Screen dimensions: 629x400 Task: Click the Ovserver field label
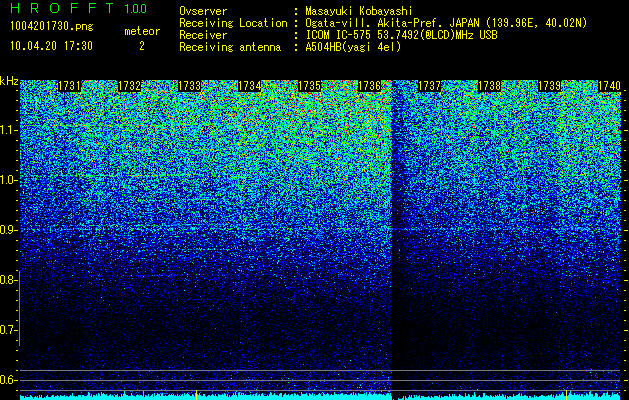click(203, 11)
